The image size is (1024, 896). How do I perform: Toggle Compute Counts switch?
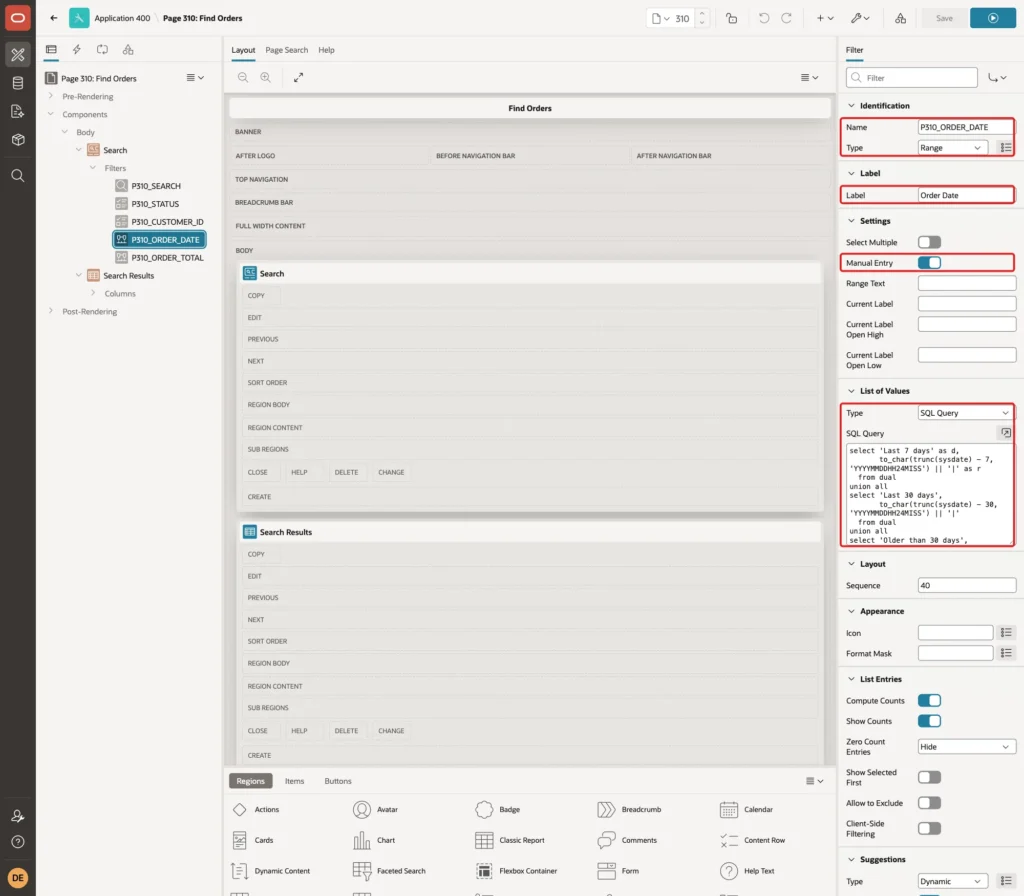pyautogui.click(x=929, y=701)
